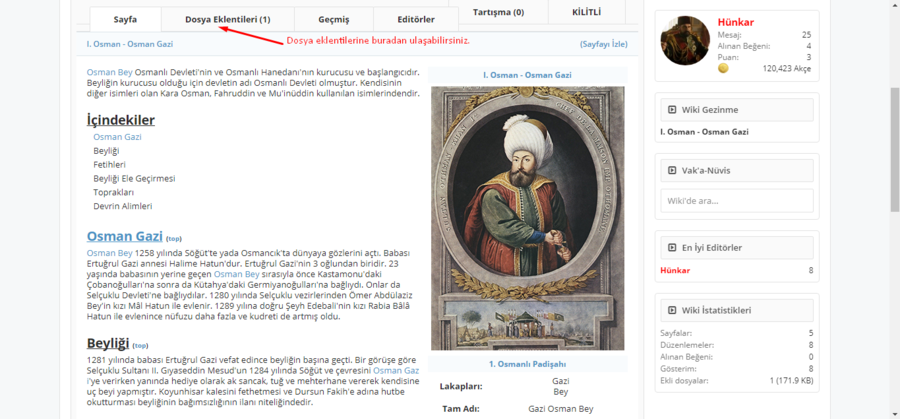
Task: Go to Toprakları in İçindekiler
Action: click(114, 192)
